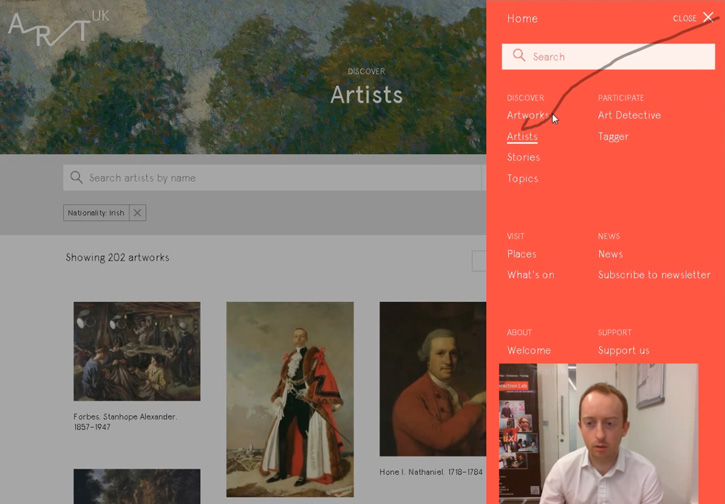
Task: Focus the Search field in the red menu
Action: pos(608,56)
